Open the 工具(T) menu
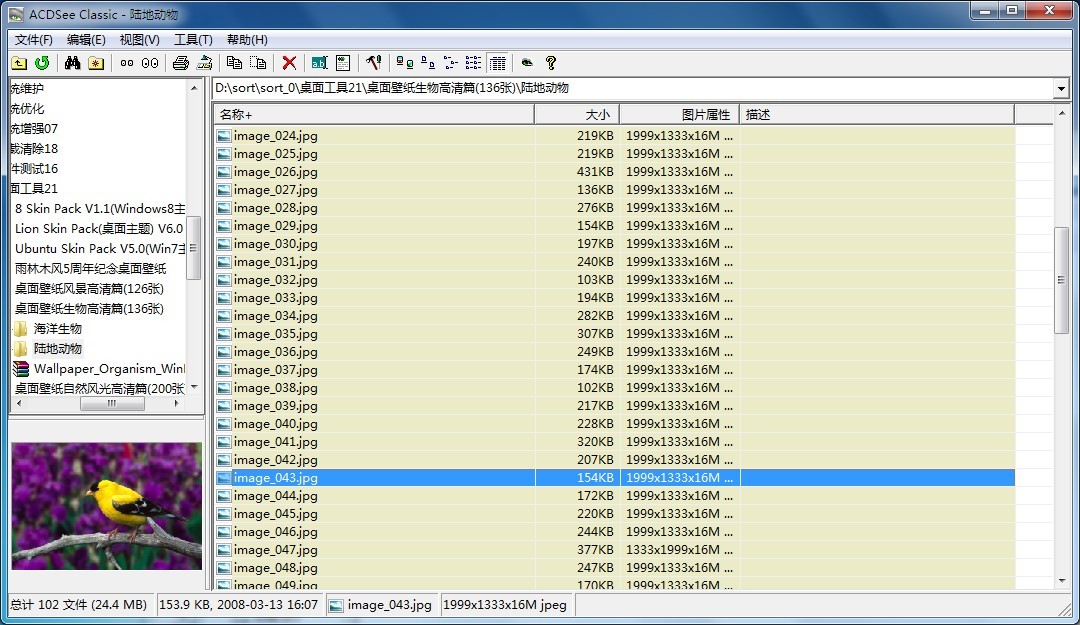1080x625 pixels. pos(193,40)
